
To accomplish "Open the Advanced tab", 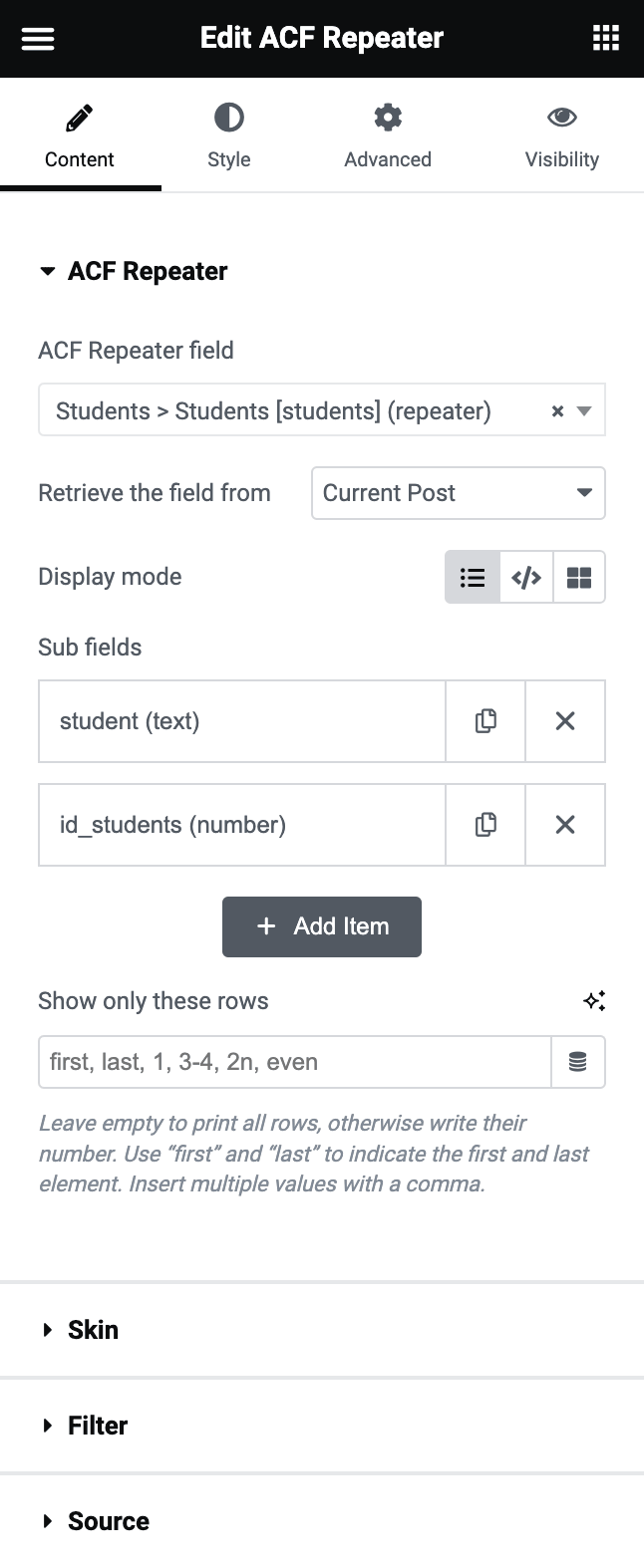I will pyautogui.click(x=388, y=135).
